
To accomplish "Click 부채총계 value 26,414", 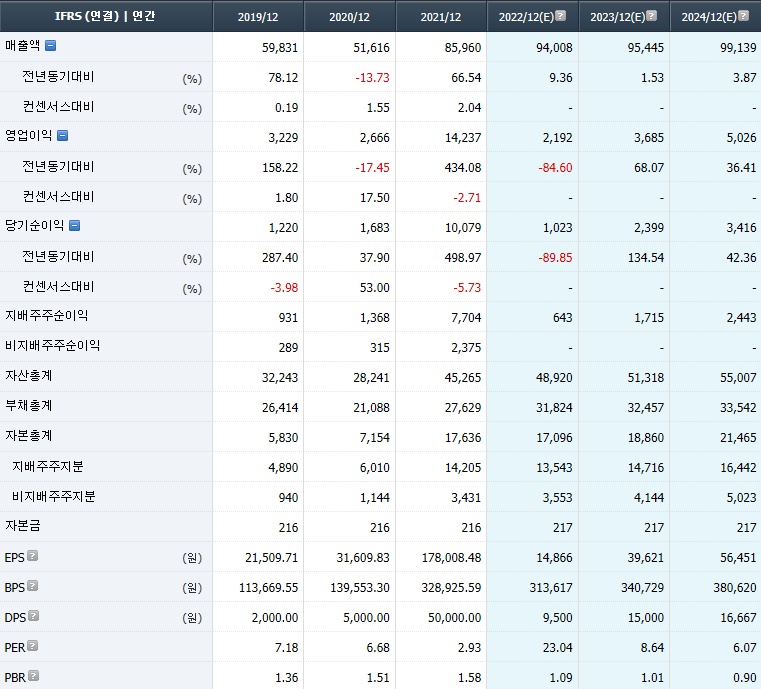I will [x=280, y=408].
